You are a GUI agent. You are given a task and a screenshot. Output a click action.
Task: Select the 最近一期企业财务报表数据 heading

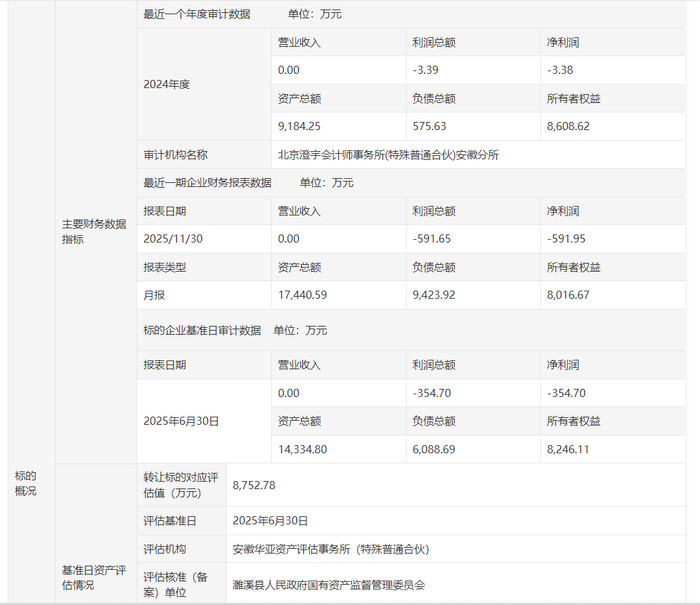[207, 183]
